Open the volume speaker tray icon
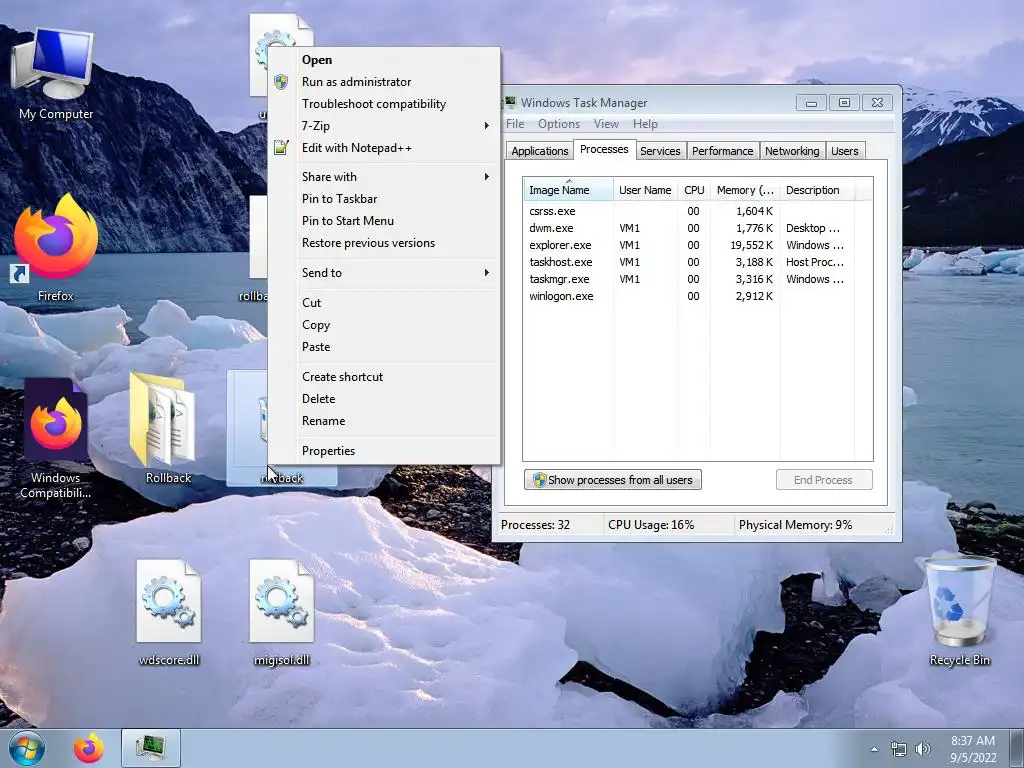 coord(922,749)
